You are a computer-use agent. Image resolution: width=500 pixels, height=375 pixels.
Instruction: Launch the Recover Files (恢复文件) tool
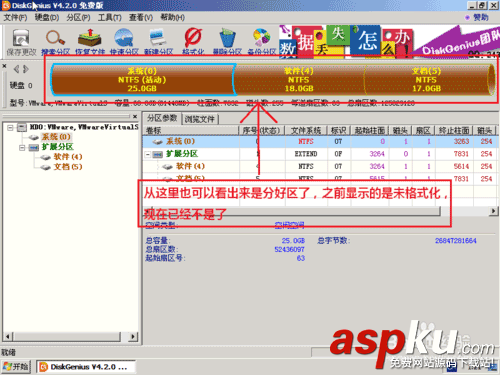coord(90,42)
